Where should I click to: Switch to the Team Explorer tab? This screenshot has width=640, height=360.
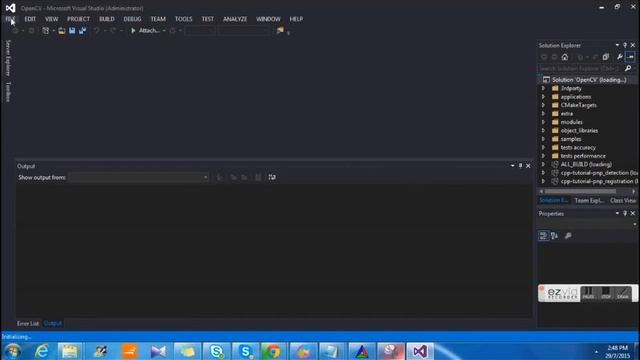point(589,200)
